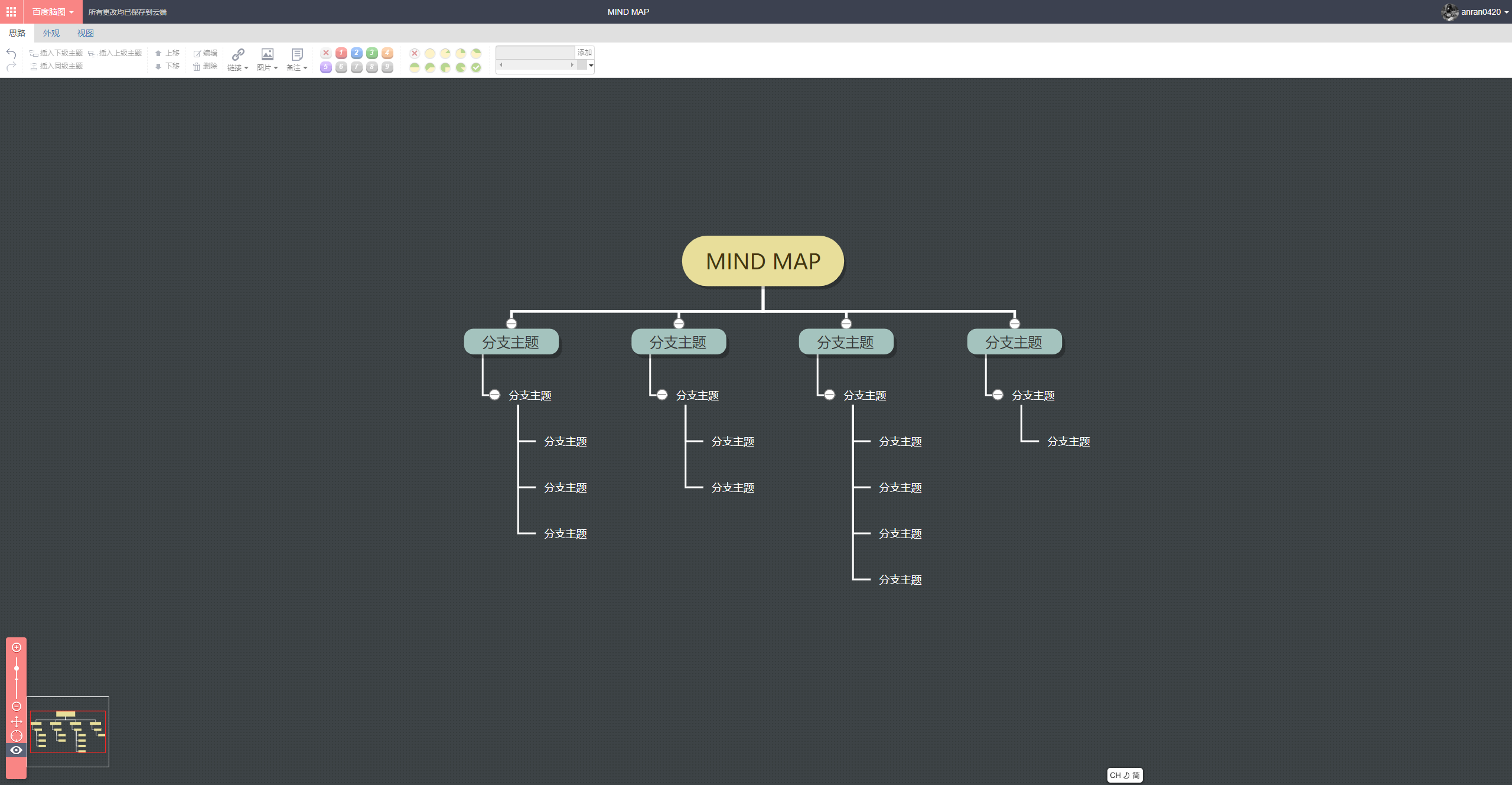Open the apps grid icon
Viewport: 1512px width, 785px height.
point(11,12)
